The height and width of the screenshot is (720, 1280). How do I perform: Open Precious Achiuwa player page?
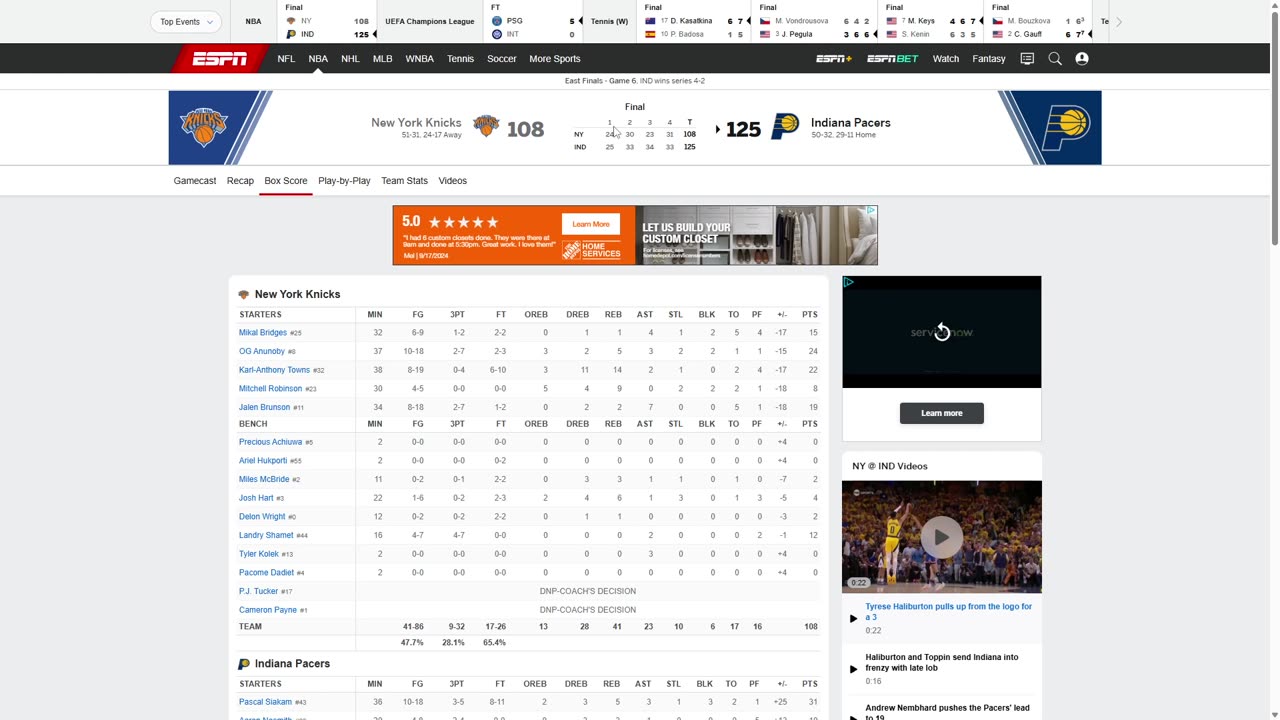(270, 442)
